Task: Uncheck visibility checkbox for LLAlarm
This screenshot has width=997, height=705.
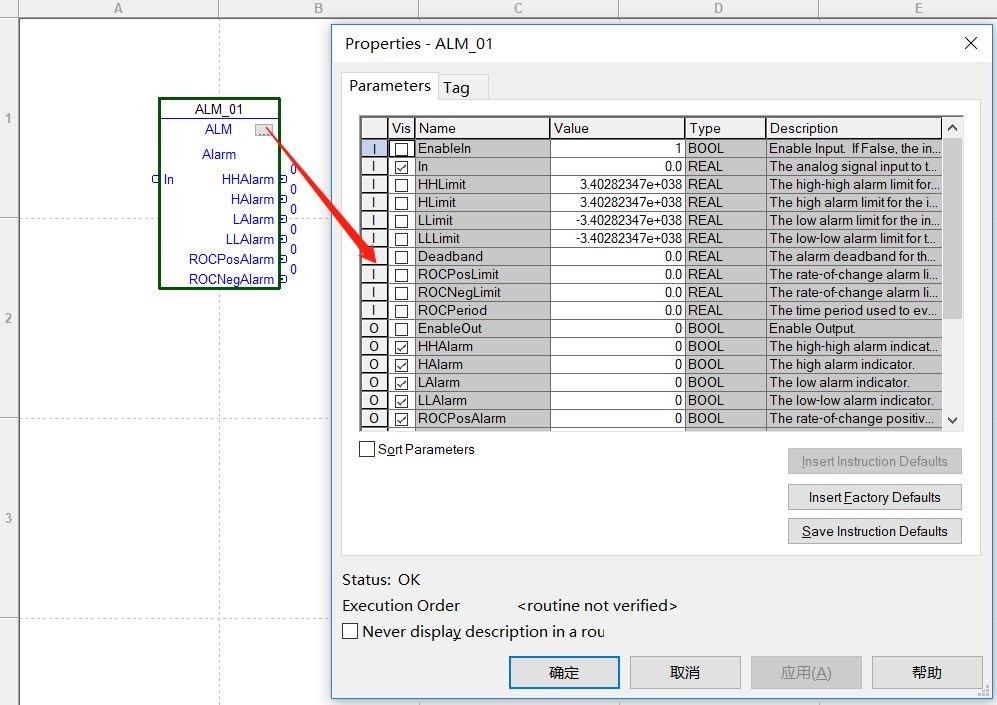Action: (x=401, y=401)
